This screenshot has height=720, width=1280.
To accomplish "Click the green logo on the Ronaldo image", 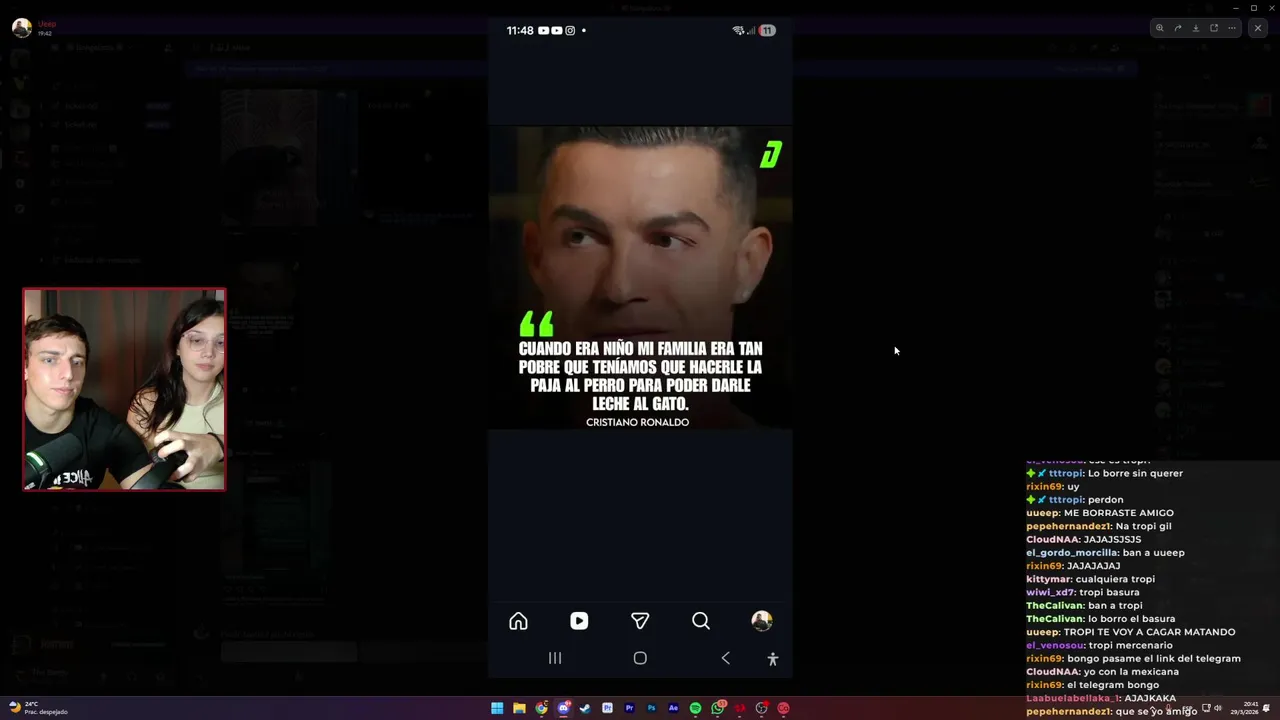I will click(770, 154).
